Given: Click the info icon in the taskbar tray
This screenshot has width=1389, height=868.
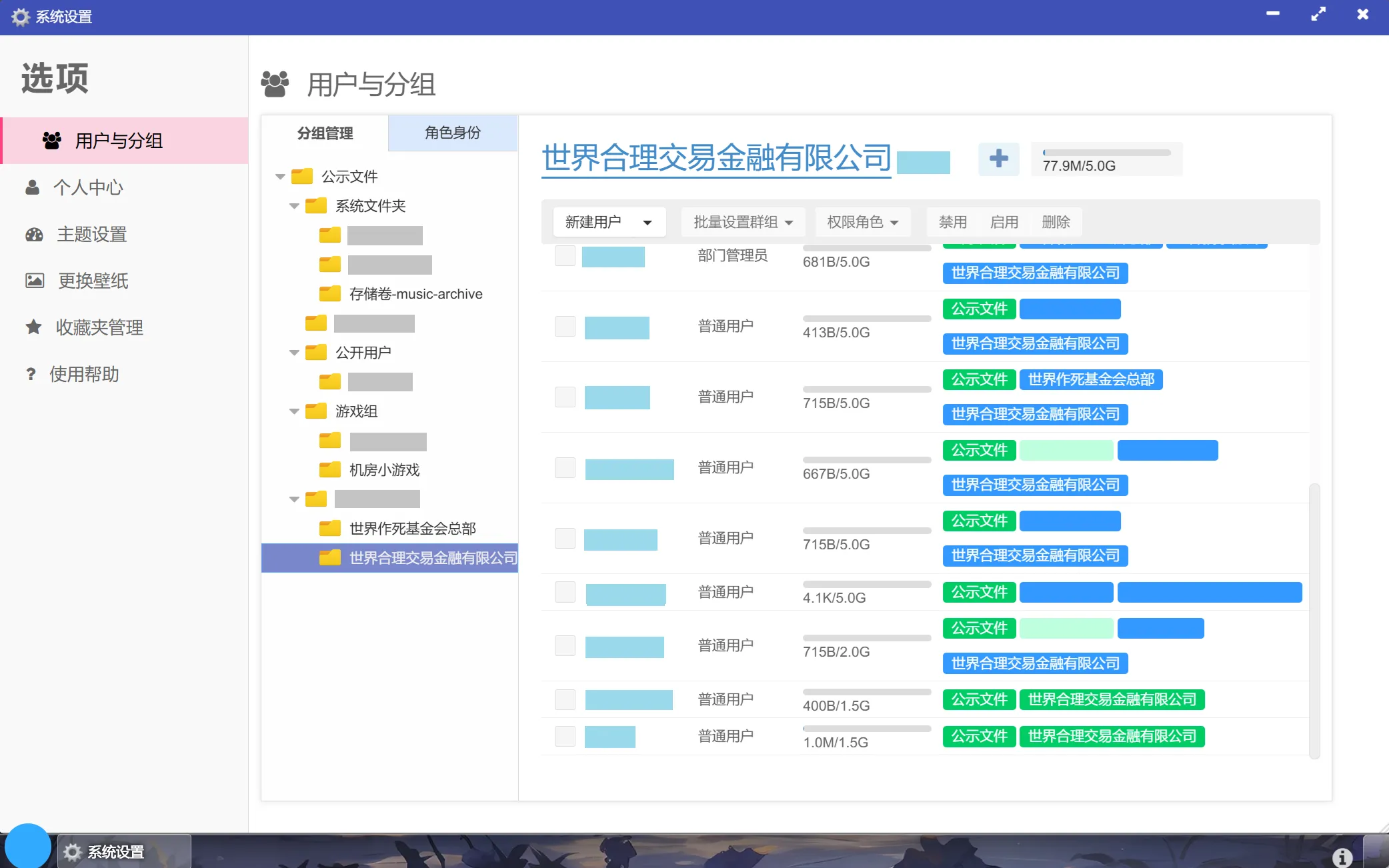Looking at the screenshot, I should [1342, 857].
